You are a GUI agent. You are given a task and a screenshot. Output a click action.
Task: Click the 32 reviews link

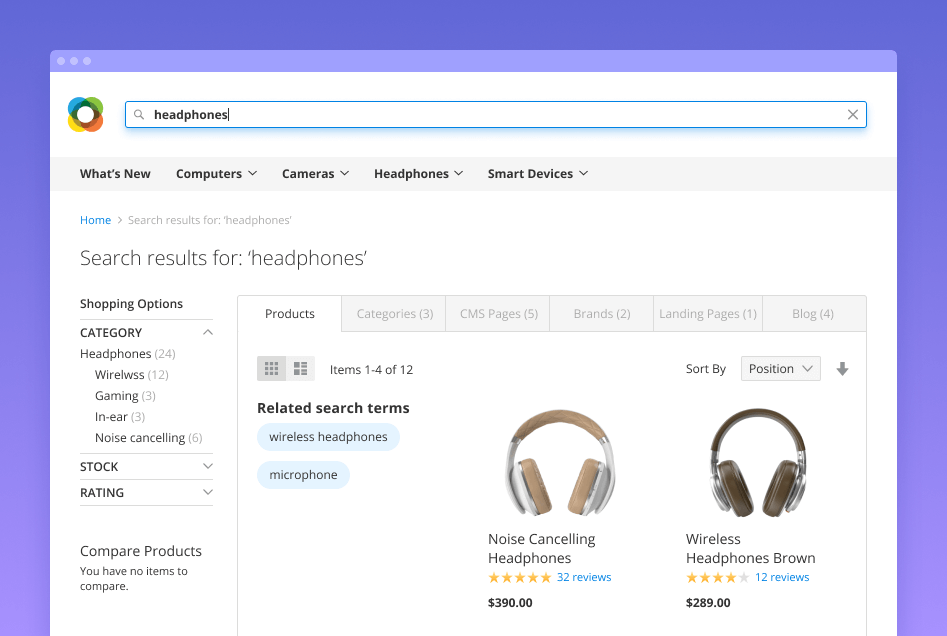pyautogui.click(x=584, y=578)
